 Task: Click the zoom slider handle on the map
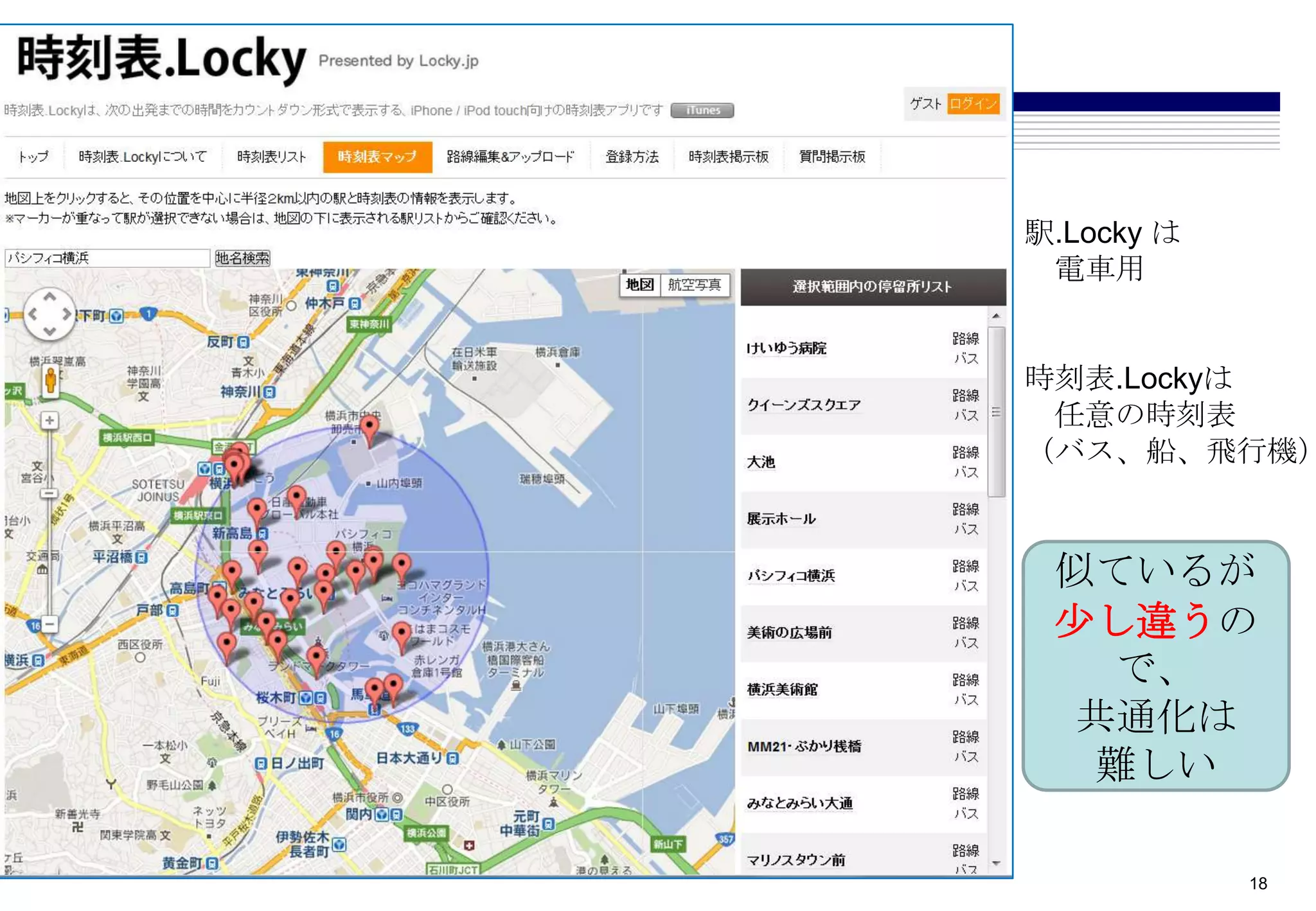point(49,493)
